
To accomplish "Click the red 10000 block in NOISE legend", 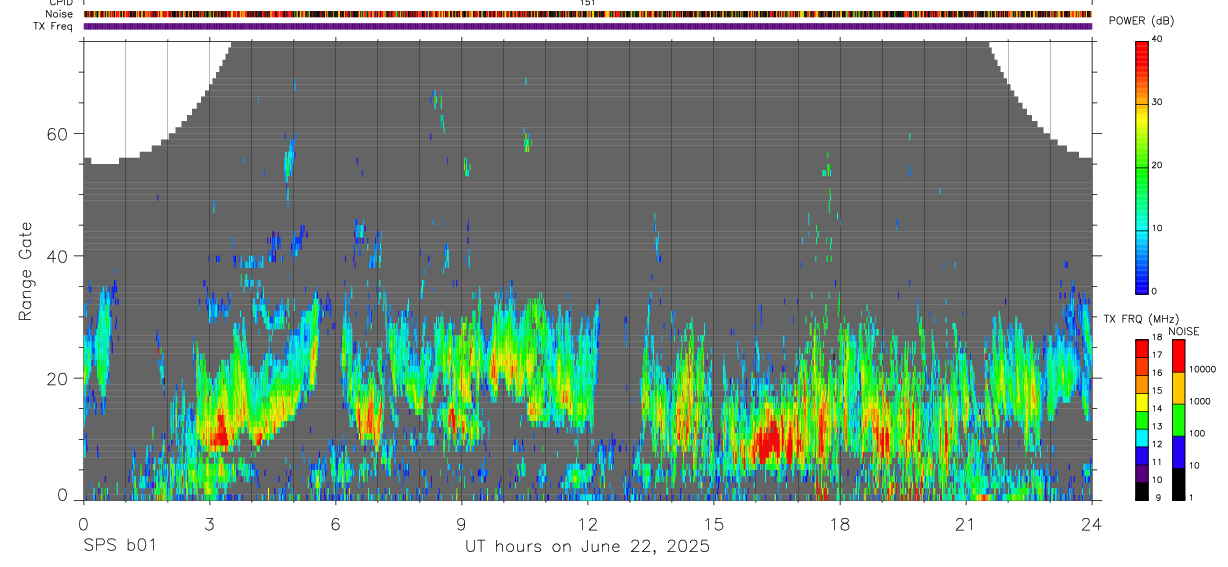I will [x=1176, y=356].
